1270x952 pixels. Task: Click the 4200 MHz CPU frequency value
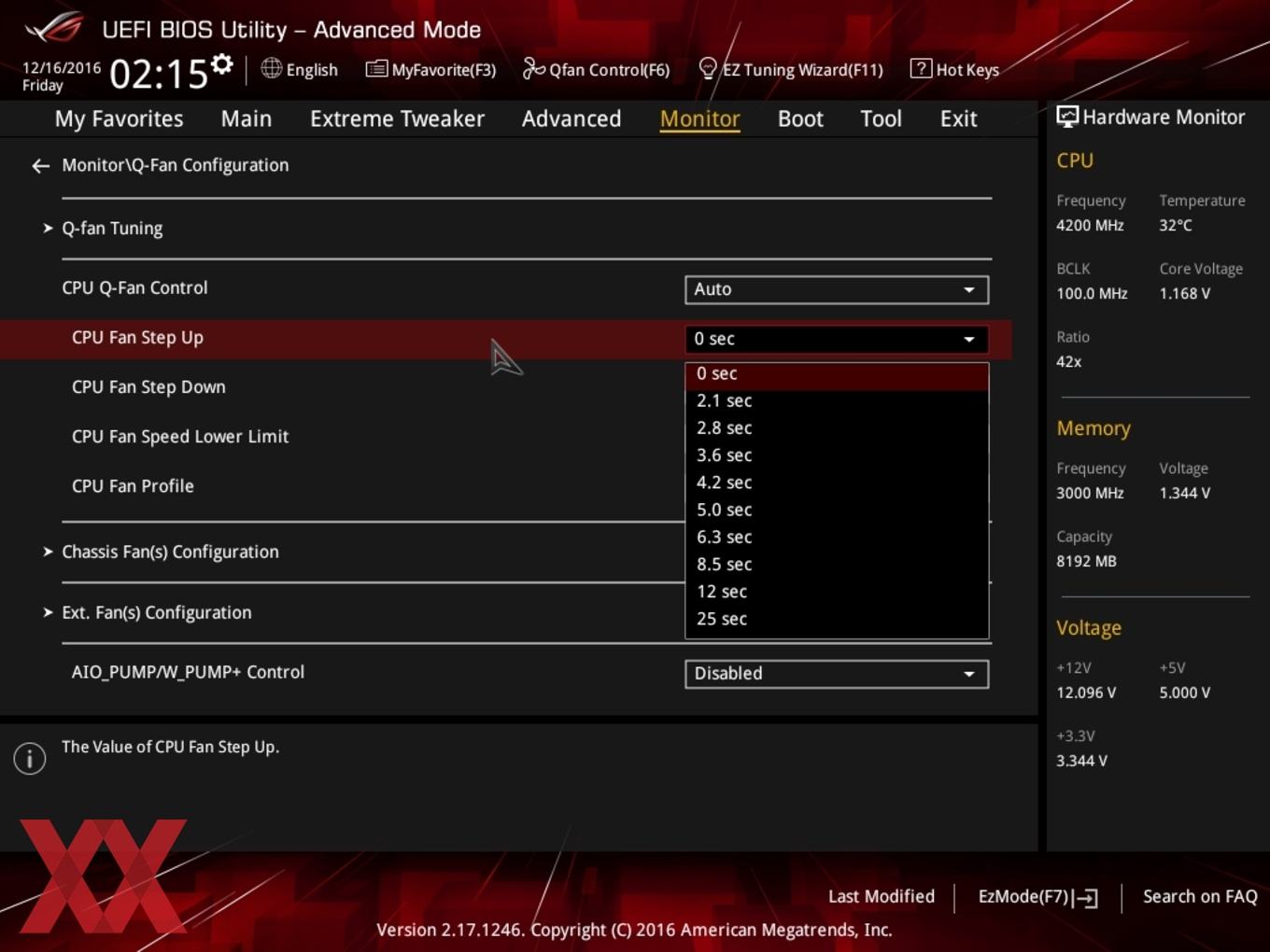(x=1090, y=226)
